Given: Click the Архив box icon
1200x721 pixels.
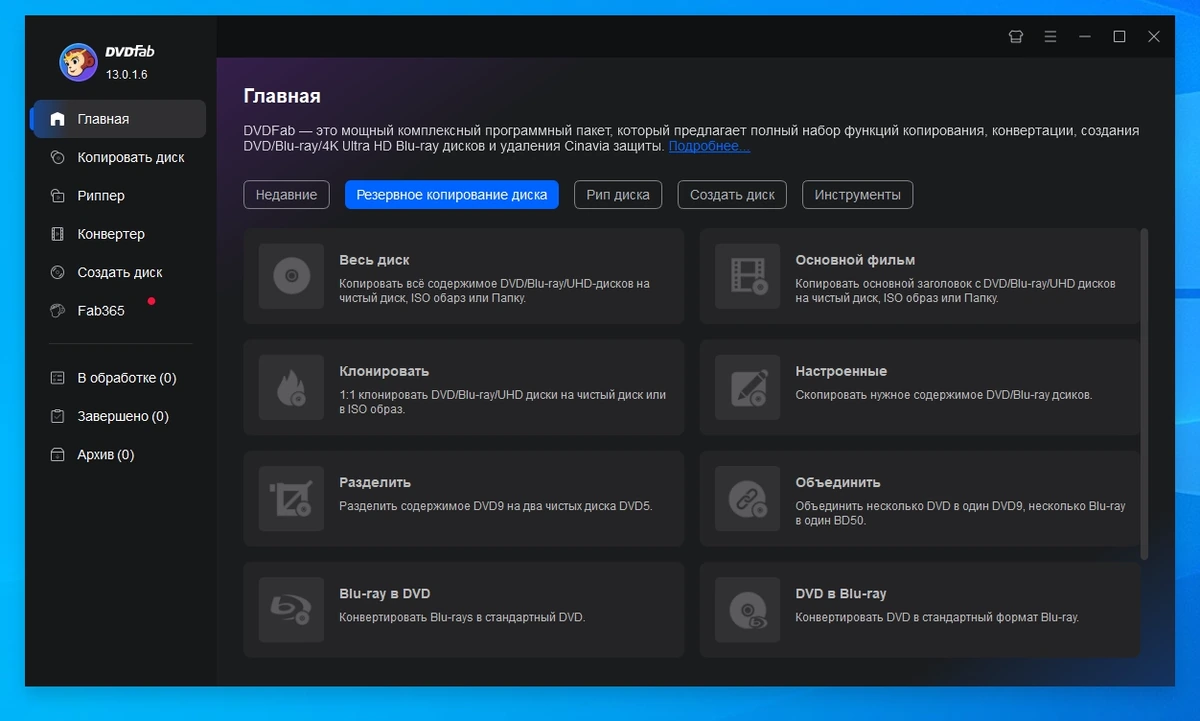Looking at the screenshot, I should tap(57, 454).
